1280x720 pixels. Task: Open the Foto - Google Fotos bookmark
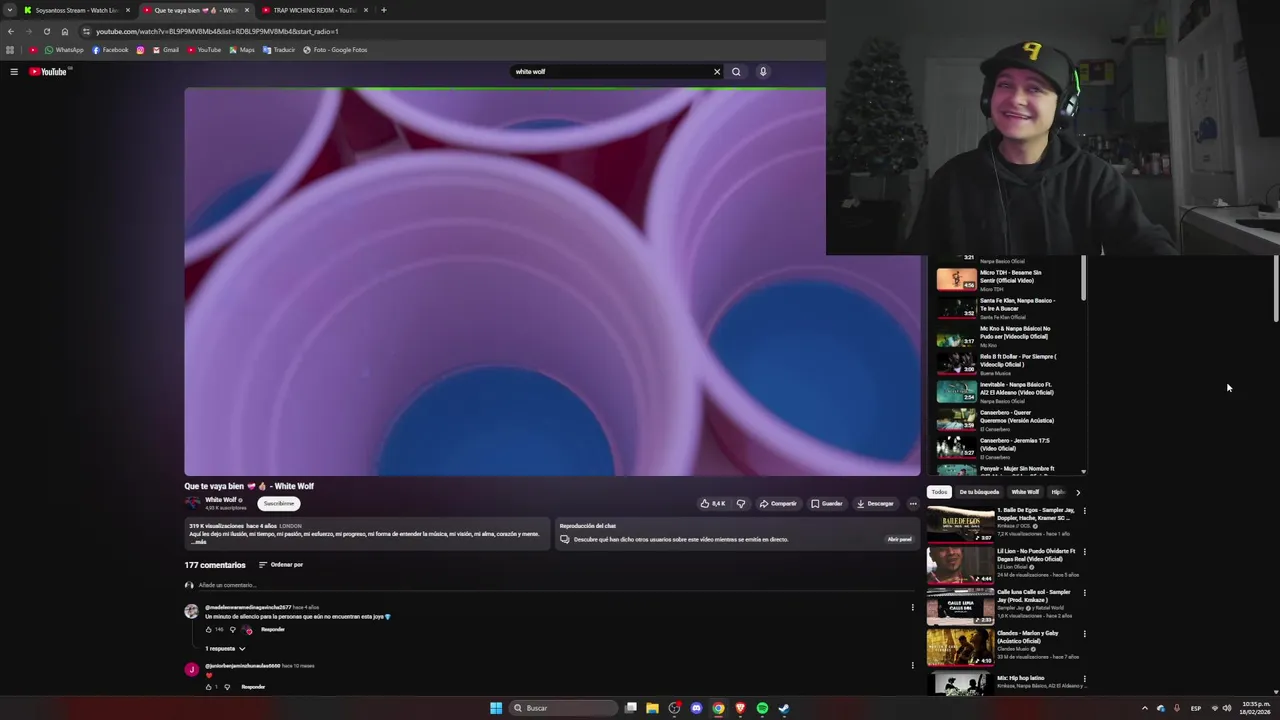(335, 50)
